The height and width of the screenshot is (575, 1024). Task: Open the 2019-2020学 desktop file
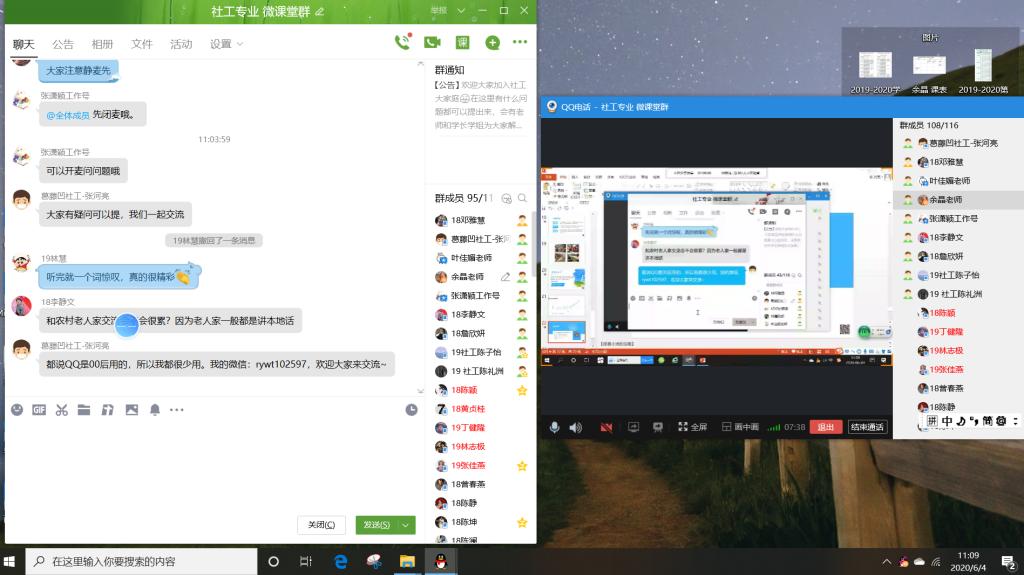[875, 71]
